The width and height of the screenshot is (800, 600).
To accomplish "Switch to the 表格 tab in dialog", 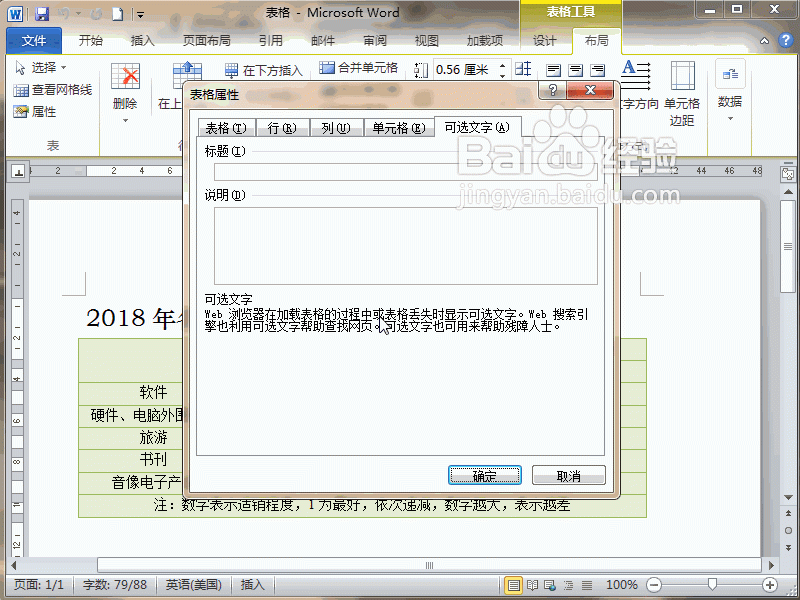I will click(225, 127).
